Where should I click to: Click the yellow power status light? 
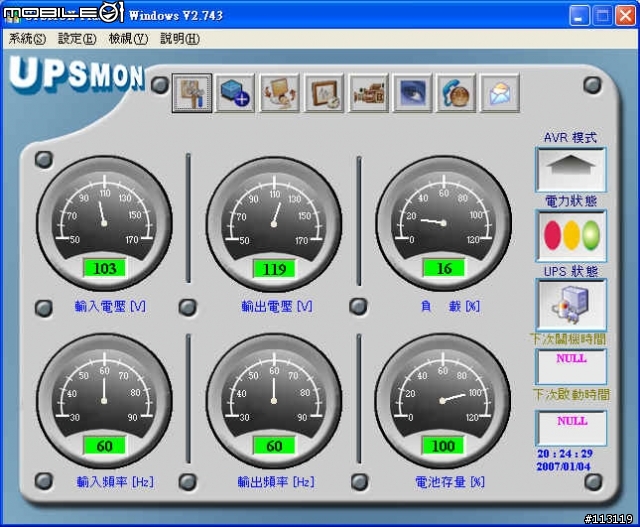tap(571, 235)
